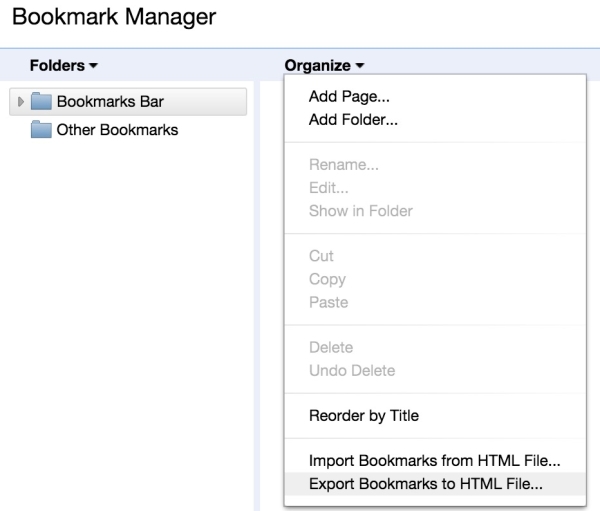Viewport: 600px width, 511px height.
Task: Choose Add Page from Organize menu
Action: click(349, 97)
